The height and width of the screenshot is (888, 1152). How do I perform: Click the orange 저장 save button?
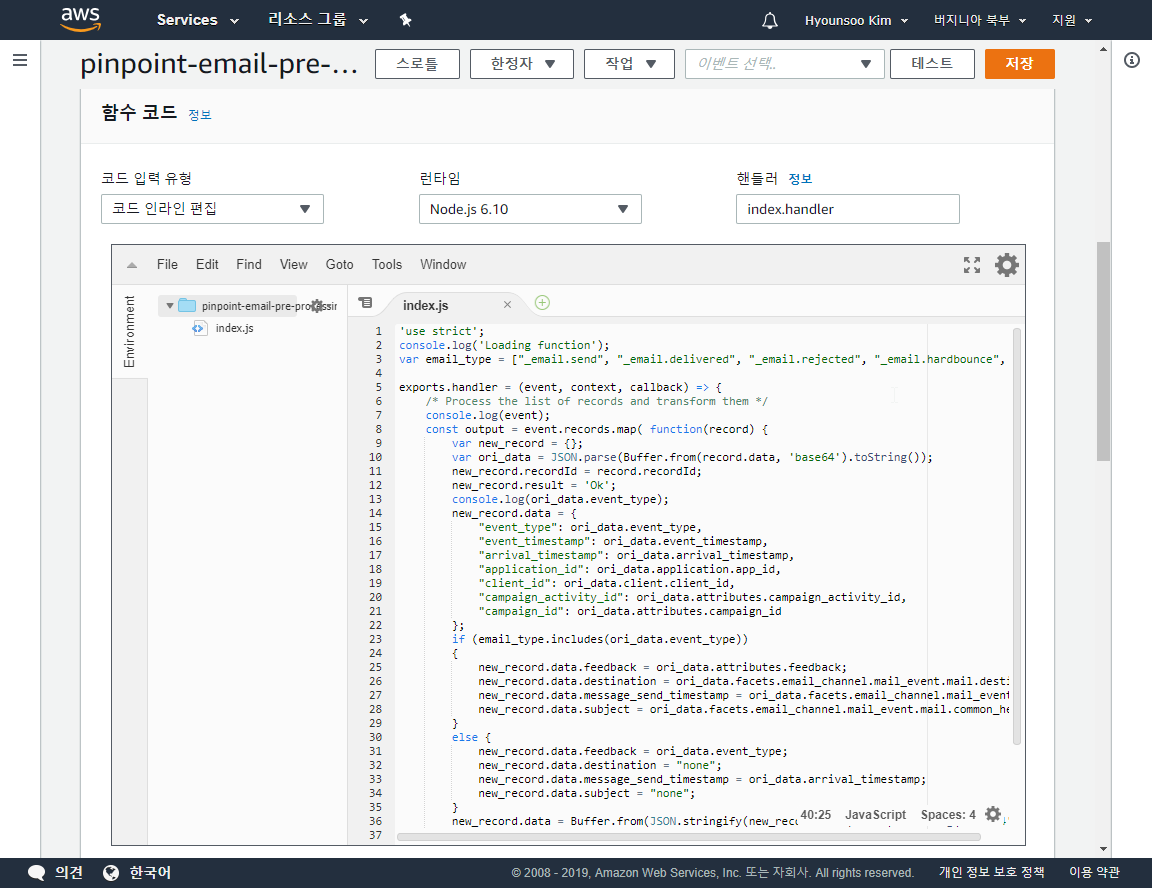pos(1020,64)
